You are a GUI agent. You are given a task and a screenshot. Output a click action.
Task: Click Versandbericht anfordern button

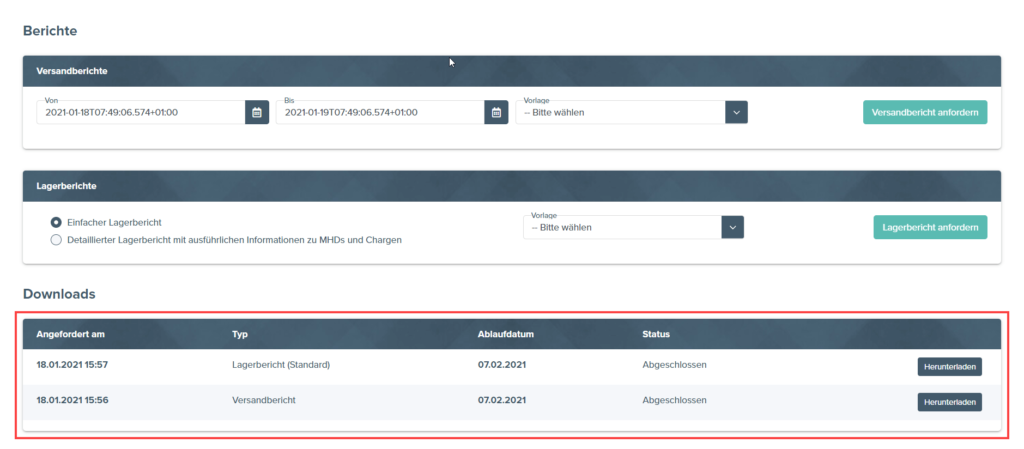point(924,112)
